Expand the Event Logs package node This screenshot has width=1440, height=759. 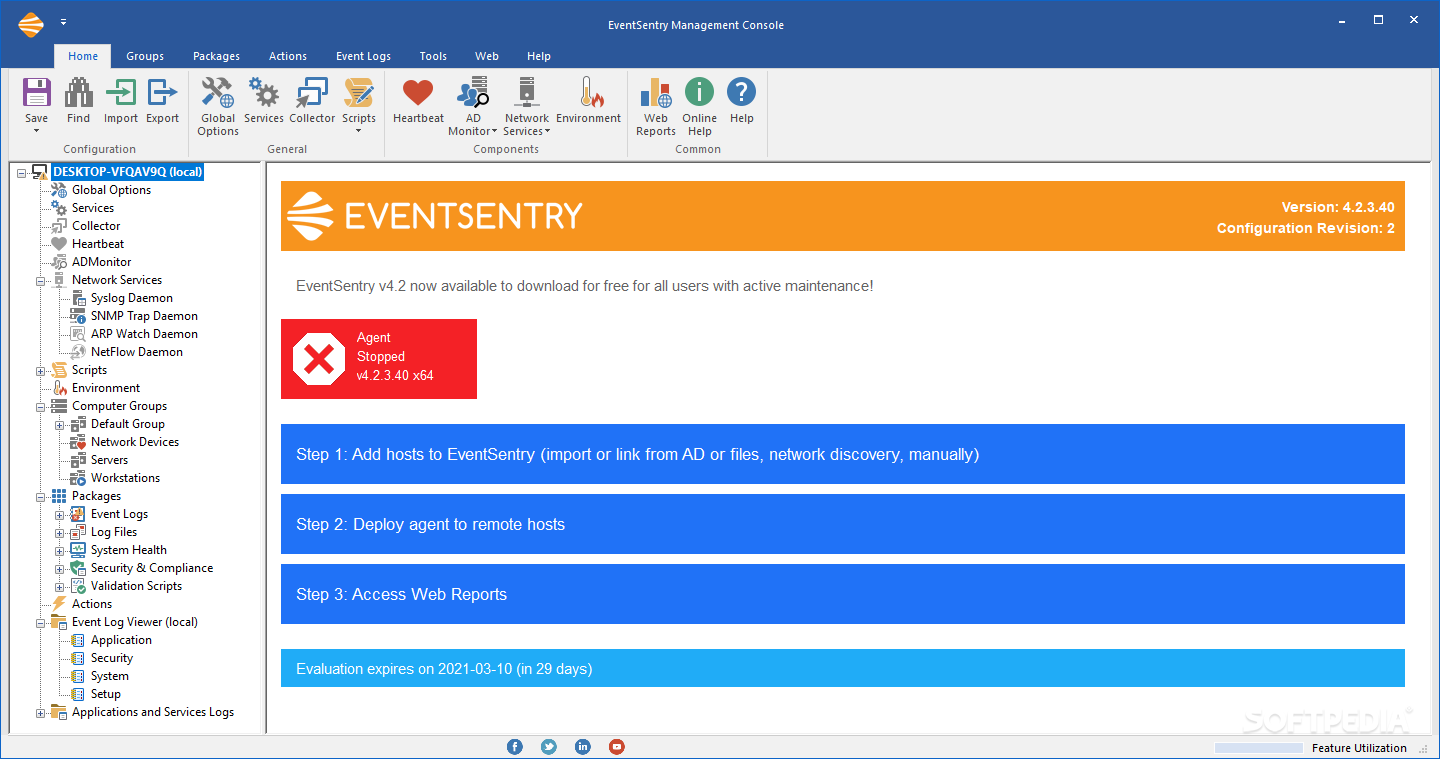click(x=60, y=514)
